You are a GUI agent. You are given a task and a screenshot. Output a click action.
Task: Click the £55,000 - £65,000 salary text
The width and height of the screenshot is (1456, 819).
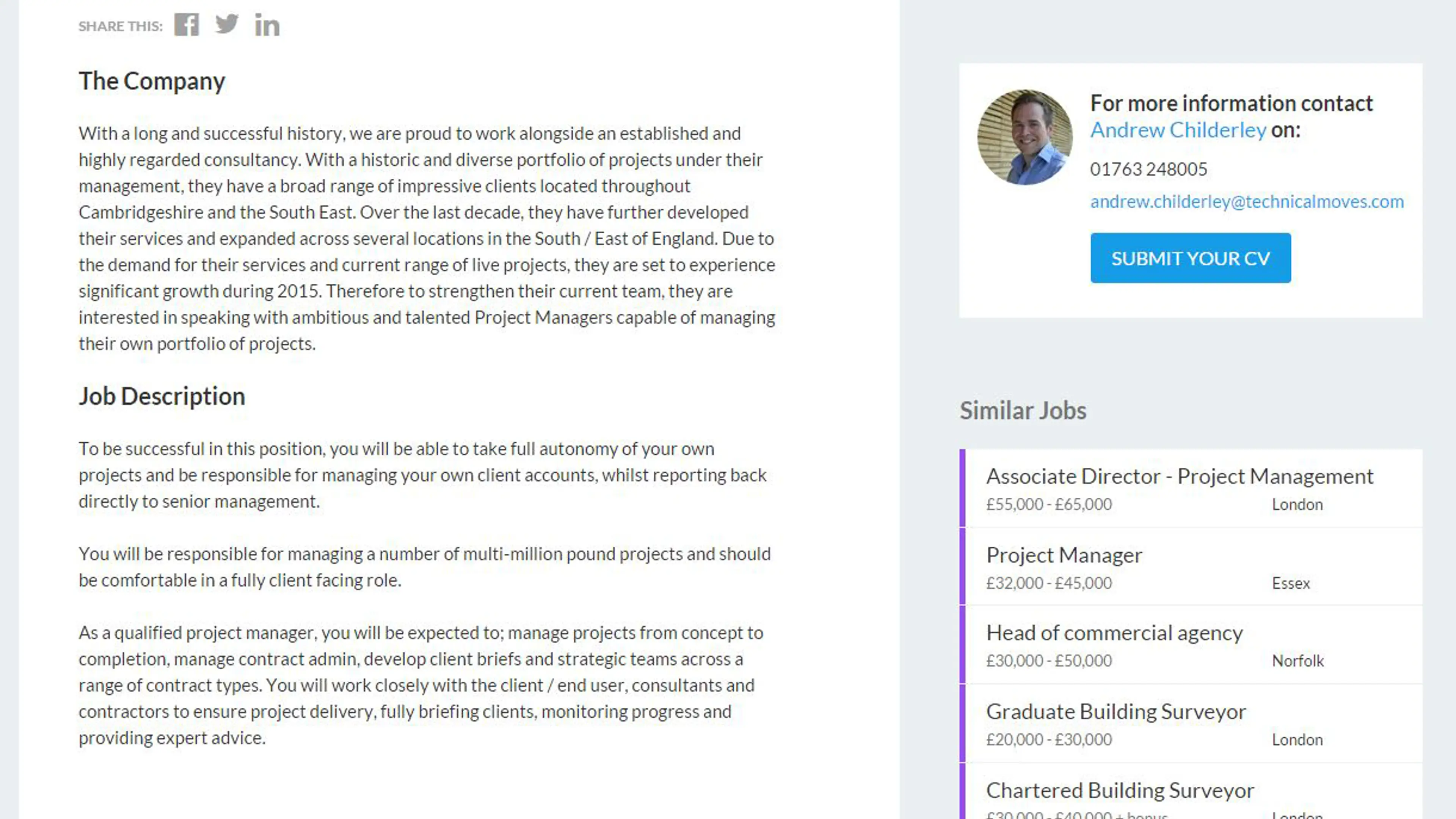1048,504
